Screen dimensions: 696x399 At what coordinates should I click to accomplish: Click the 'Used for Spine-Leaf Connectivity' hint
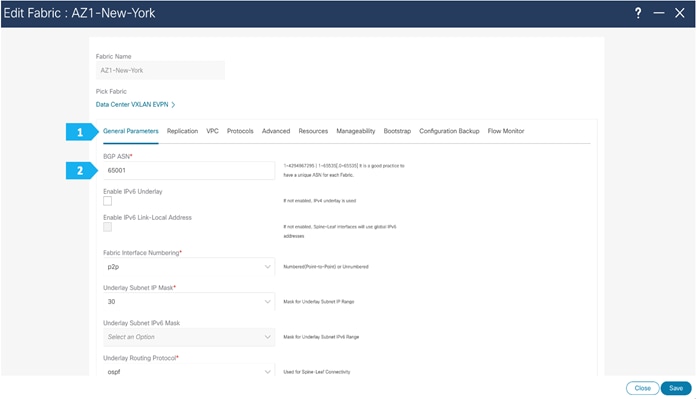[x=316, y=372]
